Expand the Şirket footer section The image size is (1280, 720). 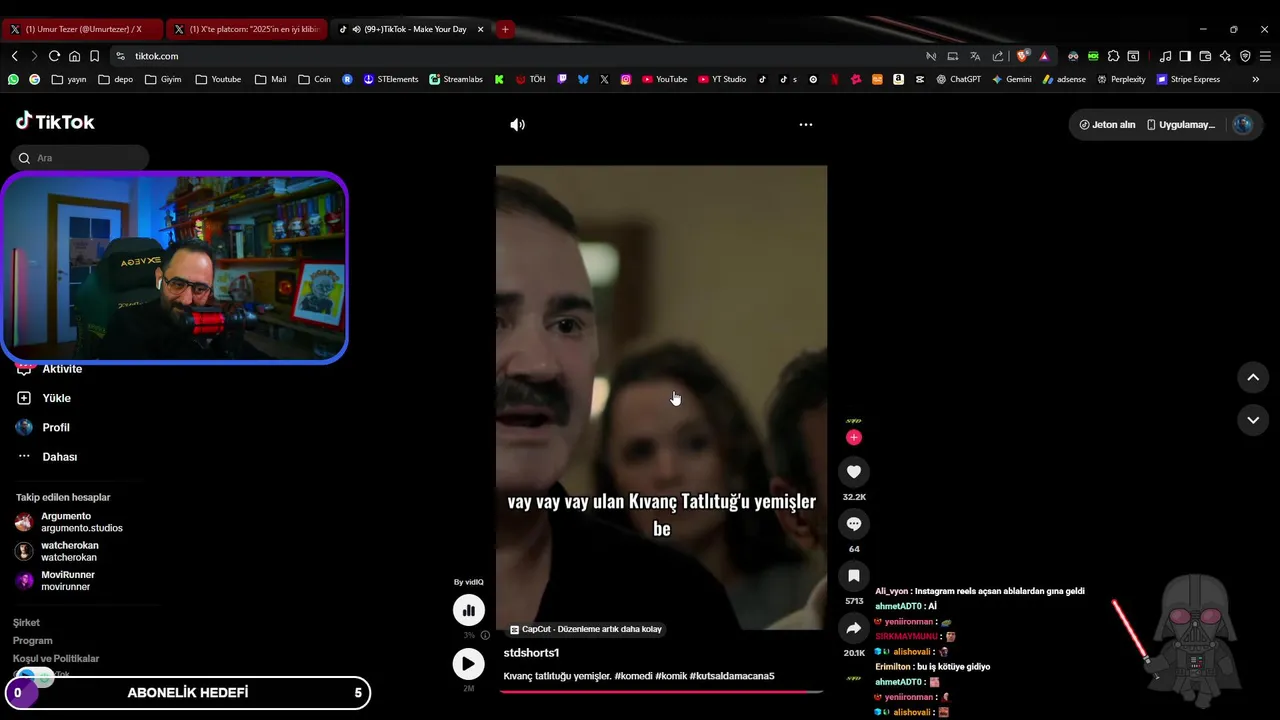[x=26, y=622]
